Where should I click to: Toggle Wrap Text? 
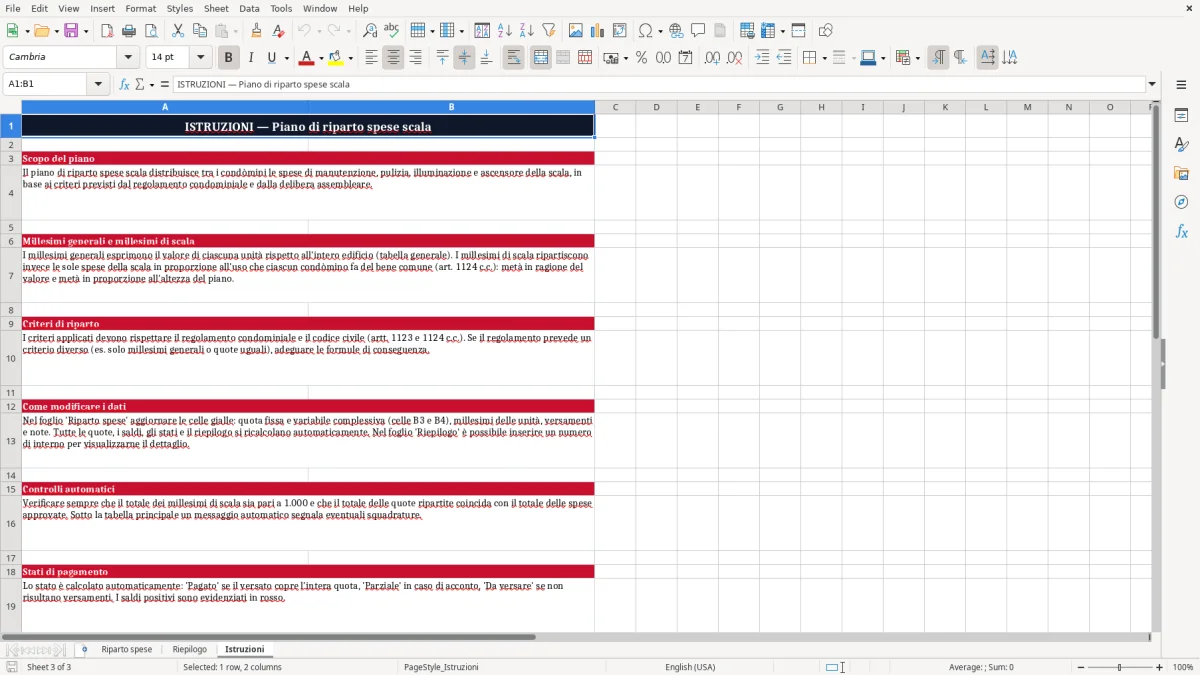point(513,58)
